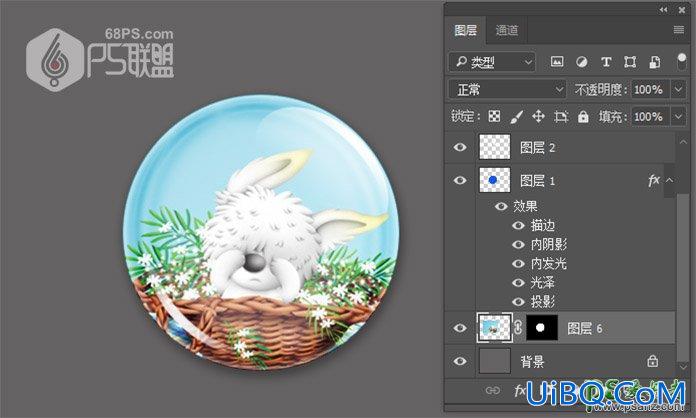Hide 图层 2 with its eye icon
Image resolution: width=696 pixels, height=418 pixels.
click(x=460, y=147)
